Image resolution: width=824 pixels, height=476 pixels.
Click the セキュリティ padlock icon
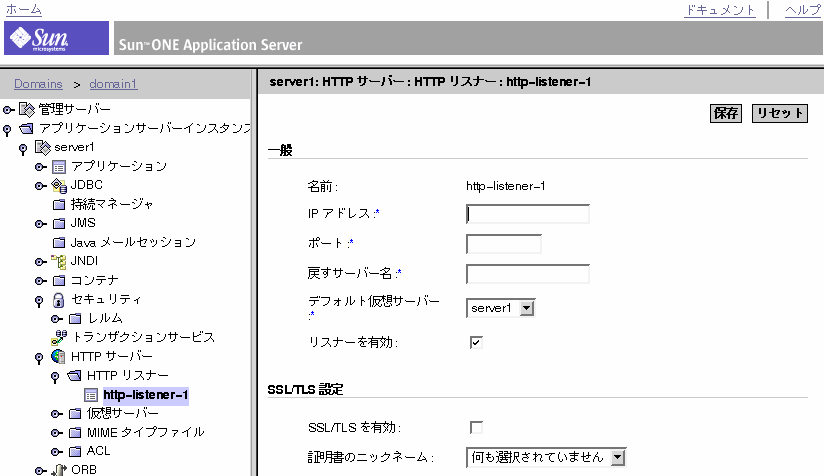pos(59,300)
